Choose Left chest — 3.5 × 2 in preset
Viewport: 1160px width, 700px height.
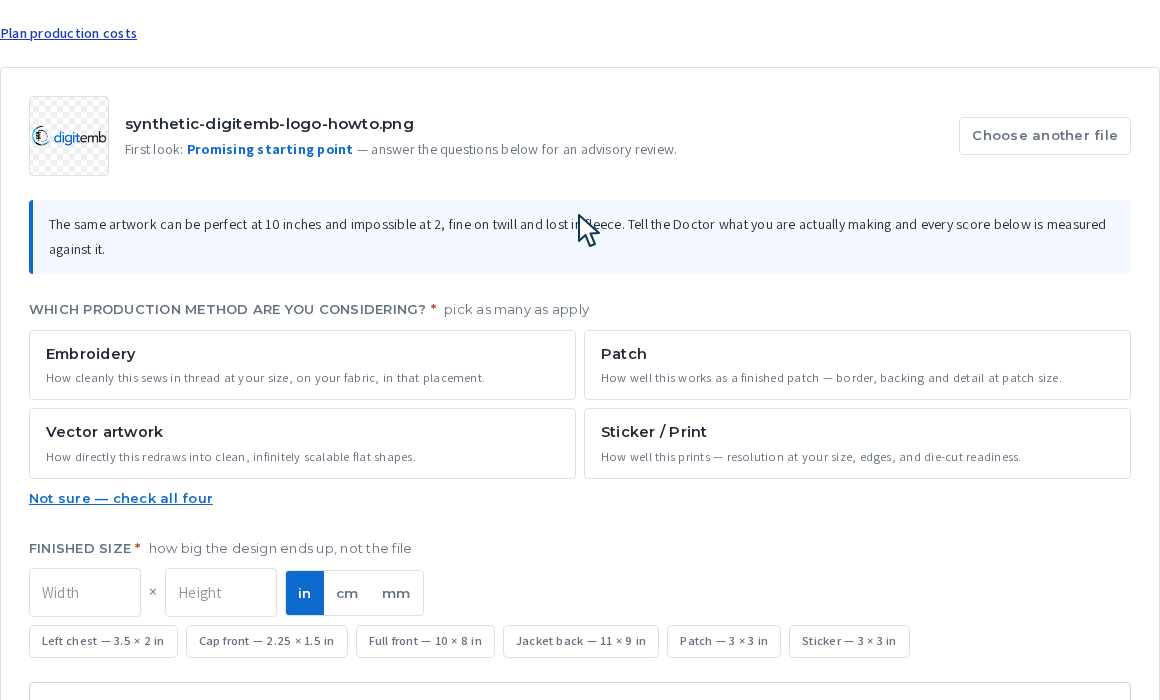(x=103, y=642)
